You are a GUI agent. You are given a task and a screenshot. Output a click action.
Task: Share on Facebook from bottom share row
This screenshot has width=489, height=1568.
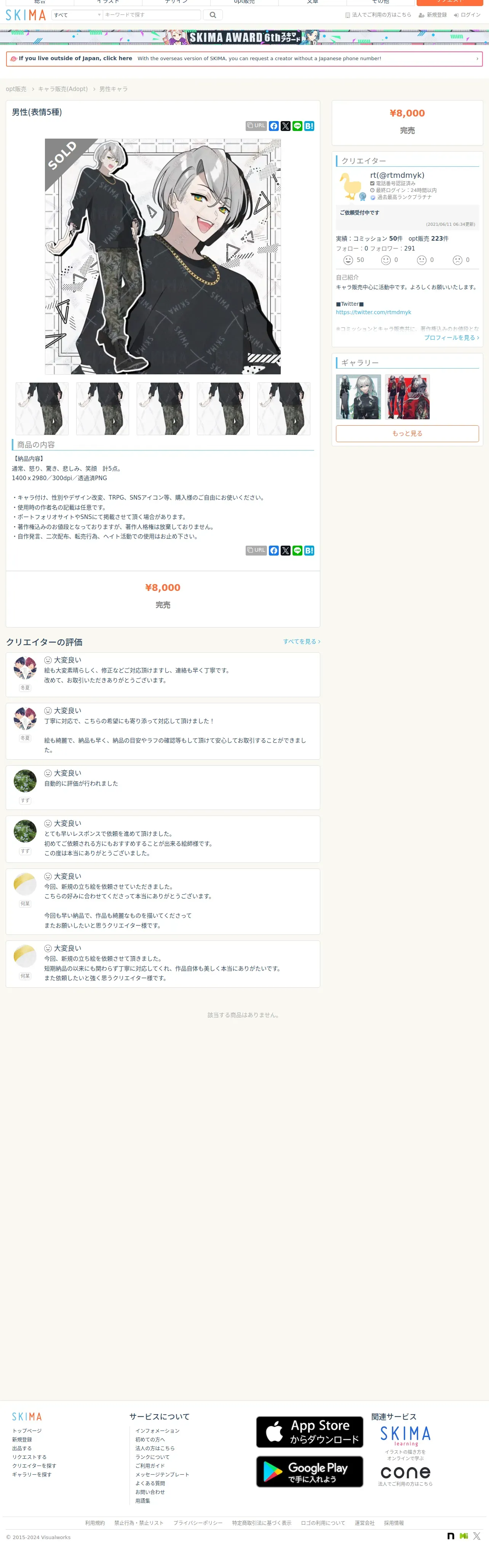274,550
